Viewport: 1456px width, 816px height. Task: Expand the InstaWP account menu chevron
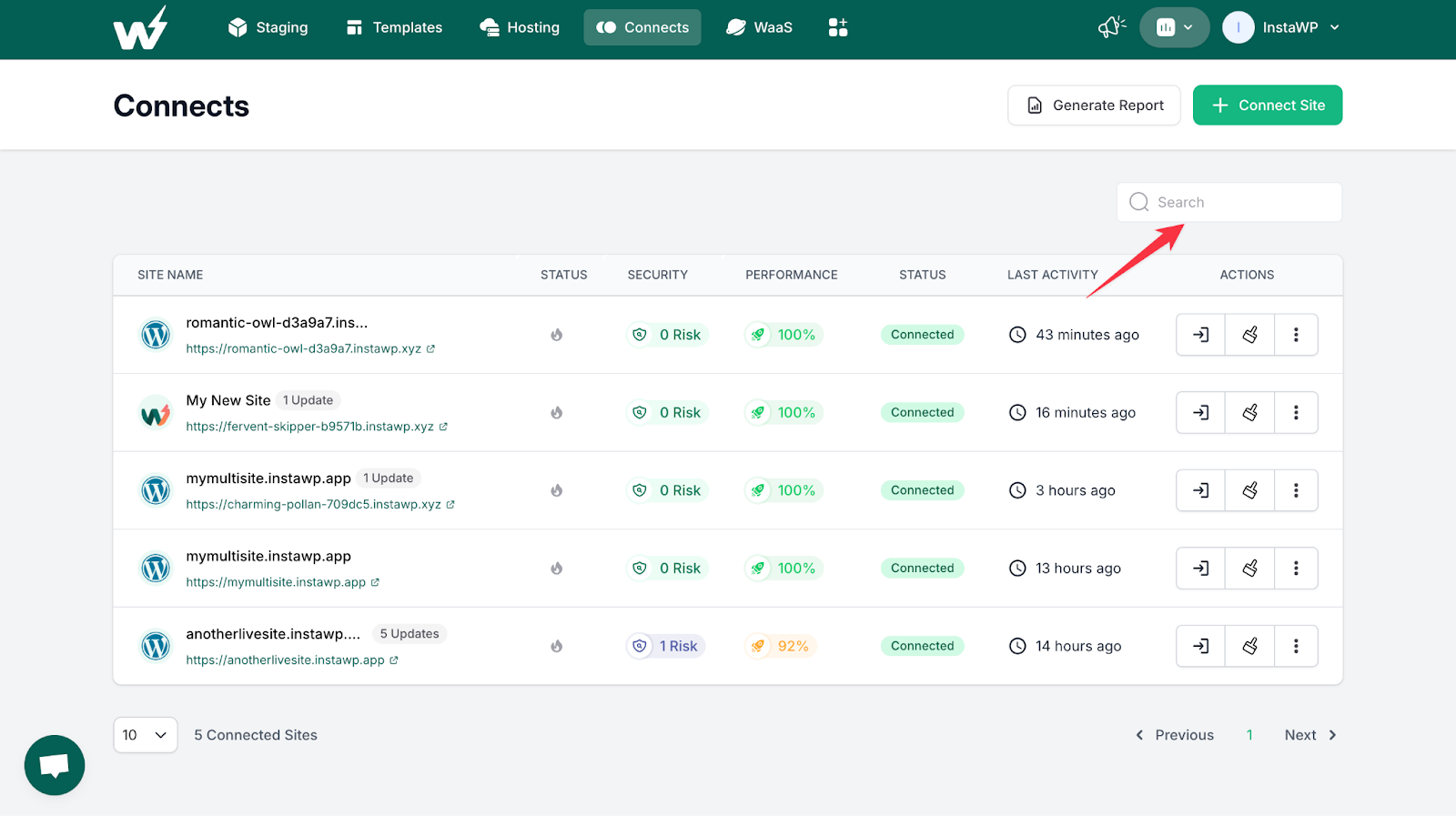(x=1335, y=27)
